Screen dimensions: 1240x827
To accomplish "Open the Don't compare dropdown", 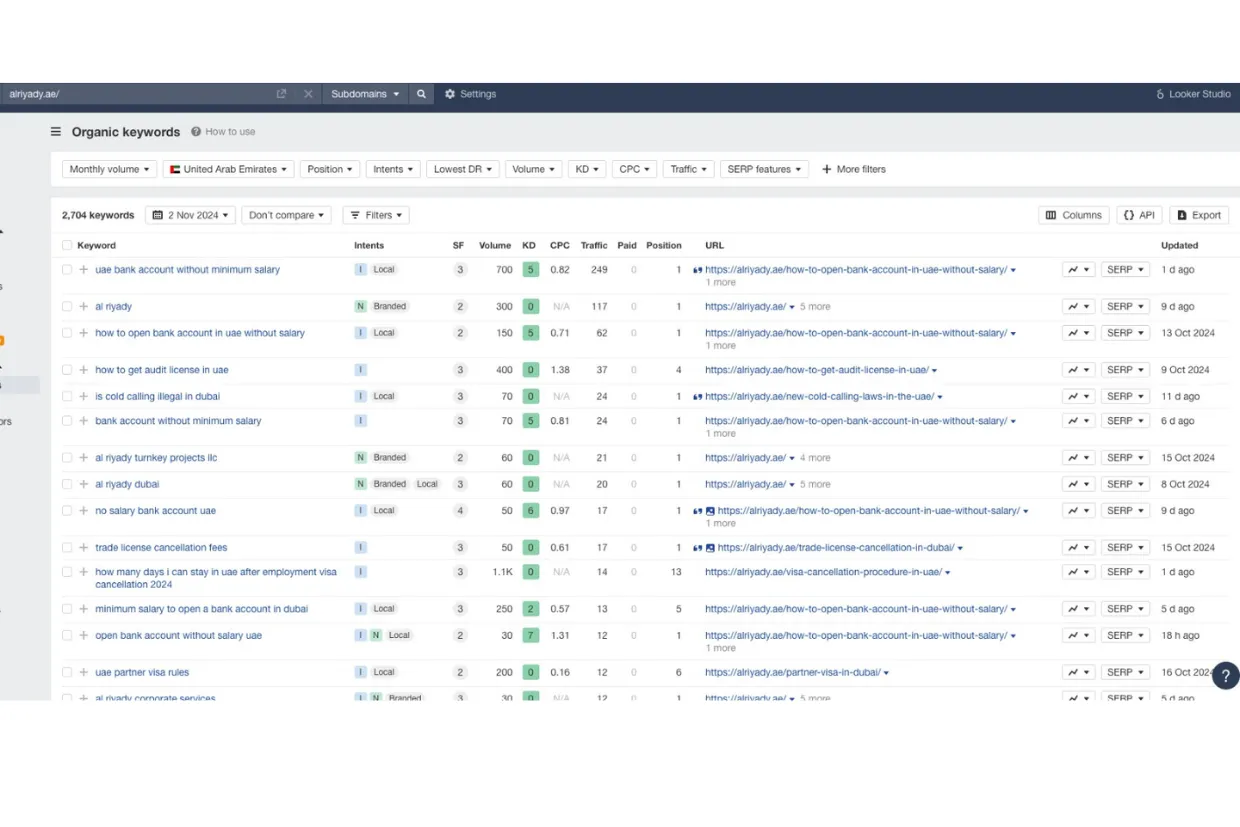I will (x=286, y=215).
